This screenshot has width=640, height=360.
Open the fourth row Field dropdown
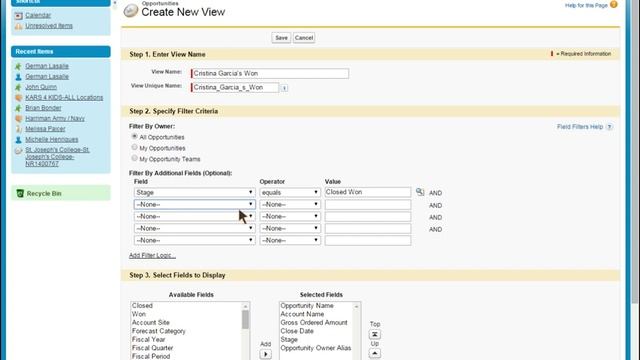click(194, 228)
